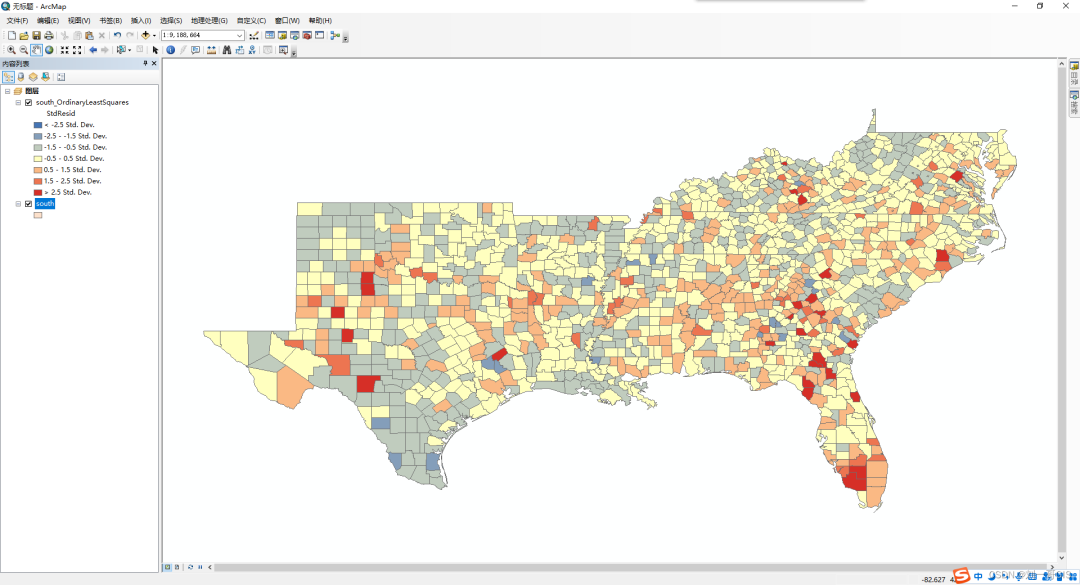Open the 文件(F) menu
The image size is (1080, 585).
17,21
